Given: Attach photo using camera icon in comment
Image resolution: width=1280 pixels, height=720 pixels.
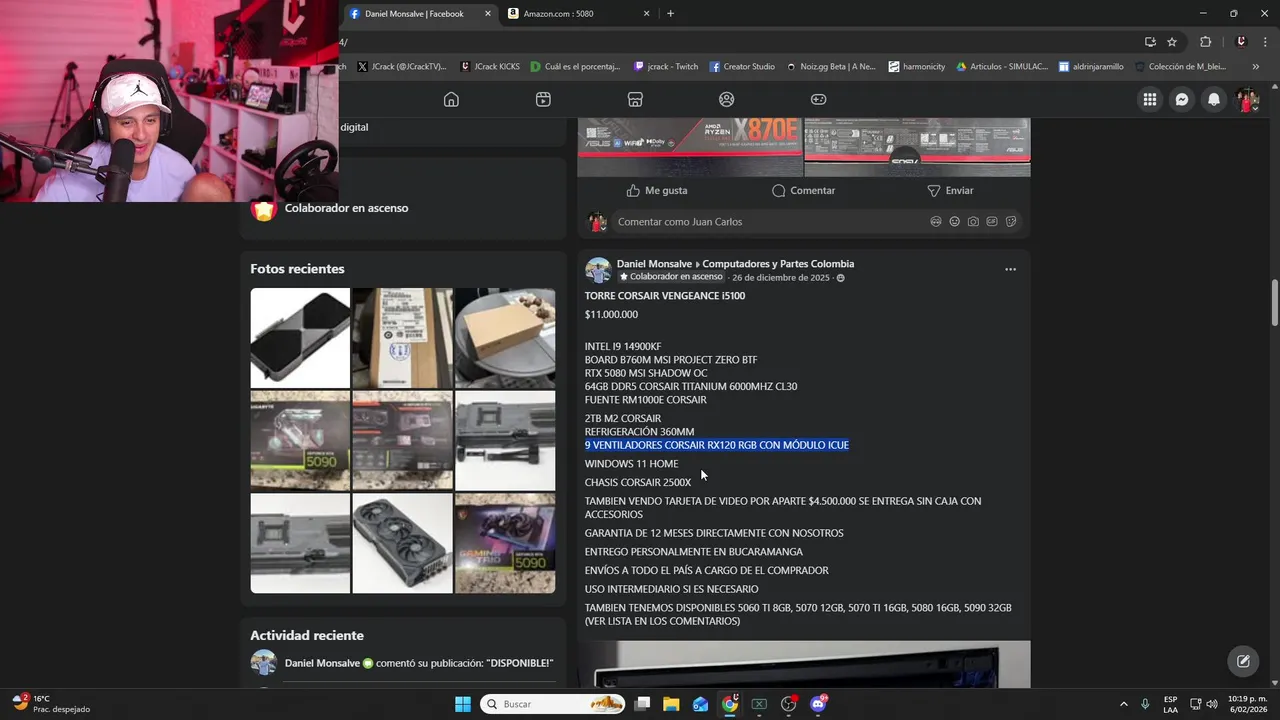Looking at the screenshot, I should click(x=973, y=222).
